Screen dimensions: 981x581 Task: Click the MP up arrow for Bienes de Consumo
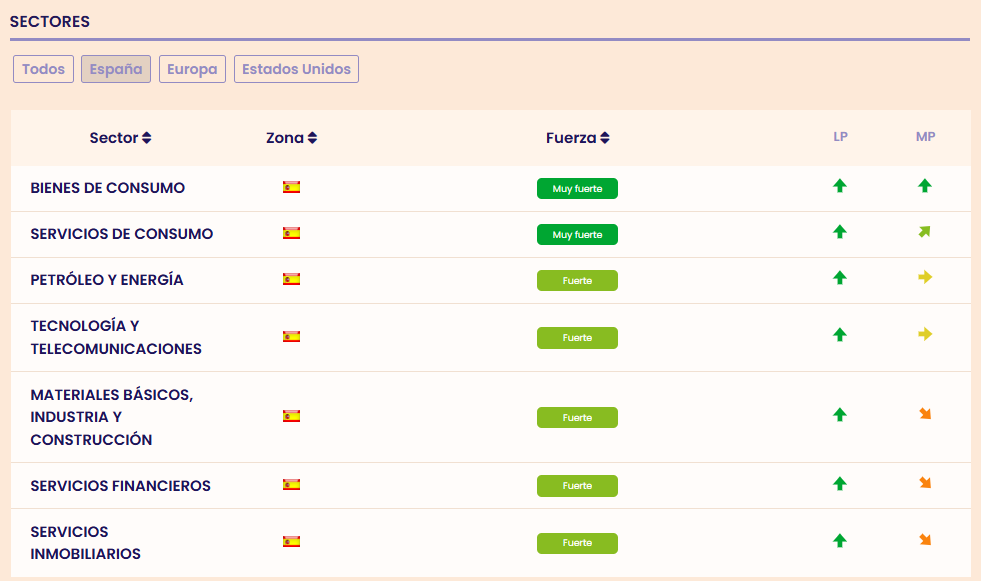925,186
